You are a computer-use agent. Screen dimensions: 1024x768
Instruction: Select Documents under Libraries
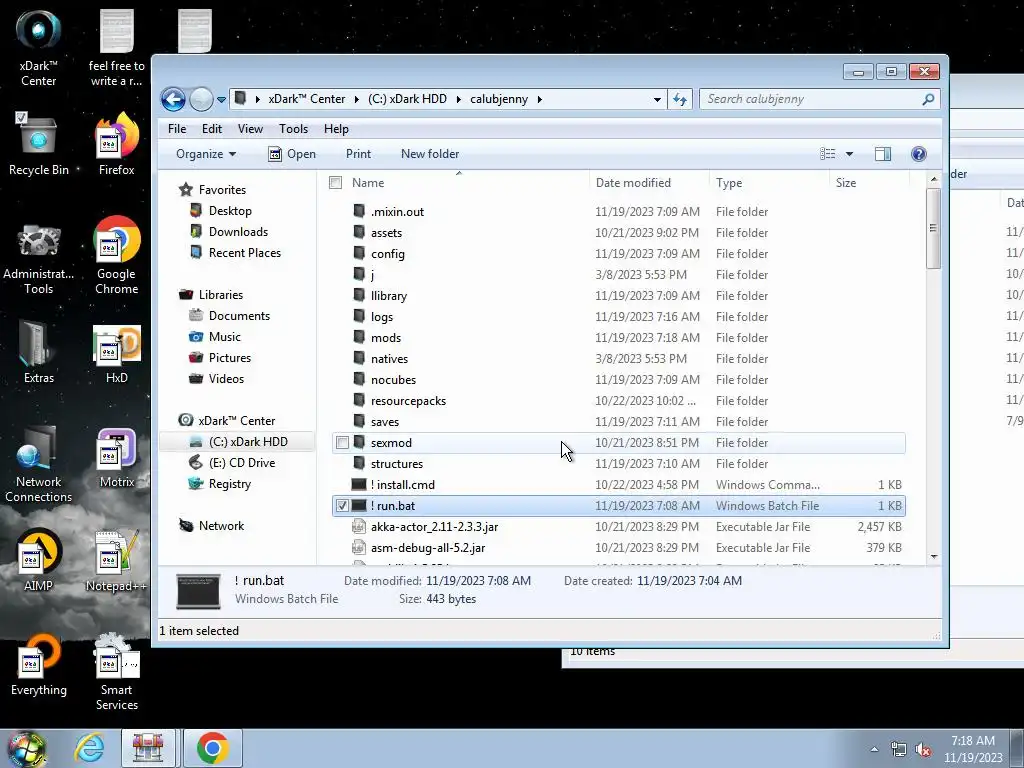click(x=229, y=315)
